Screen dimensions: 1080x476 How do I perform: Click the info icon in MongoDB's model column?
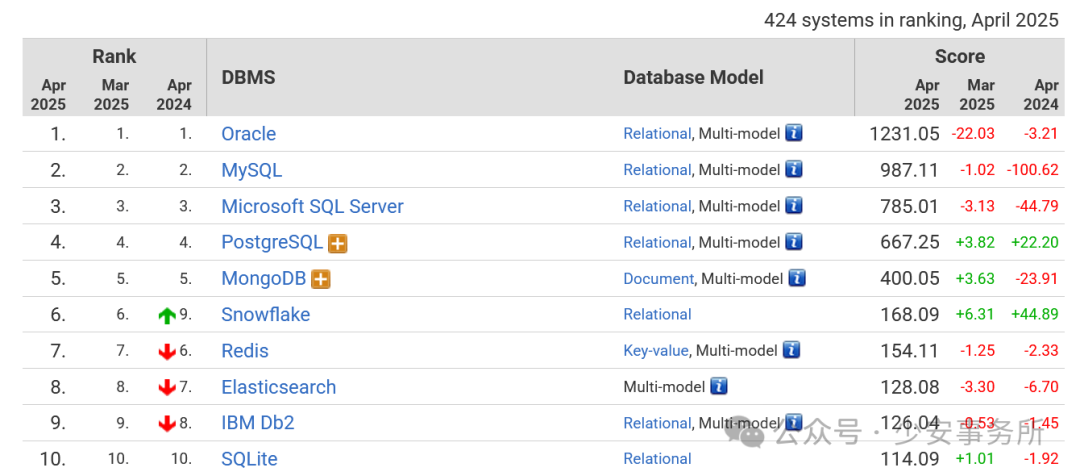tap(797, 278)
